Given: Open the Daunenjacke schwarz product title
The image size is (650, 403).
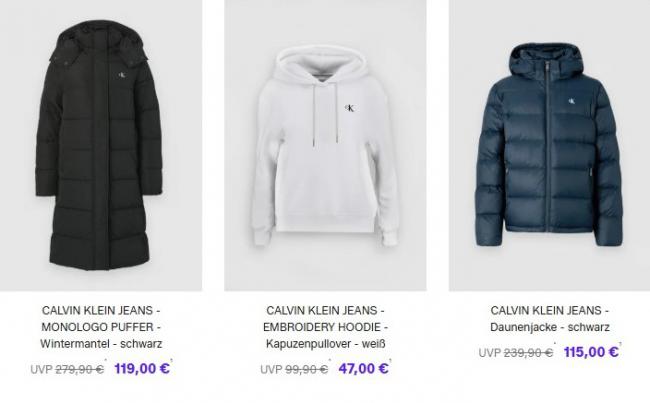Looking at the screenshot, I should click(x=550, y=319).
